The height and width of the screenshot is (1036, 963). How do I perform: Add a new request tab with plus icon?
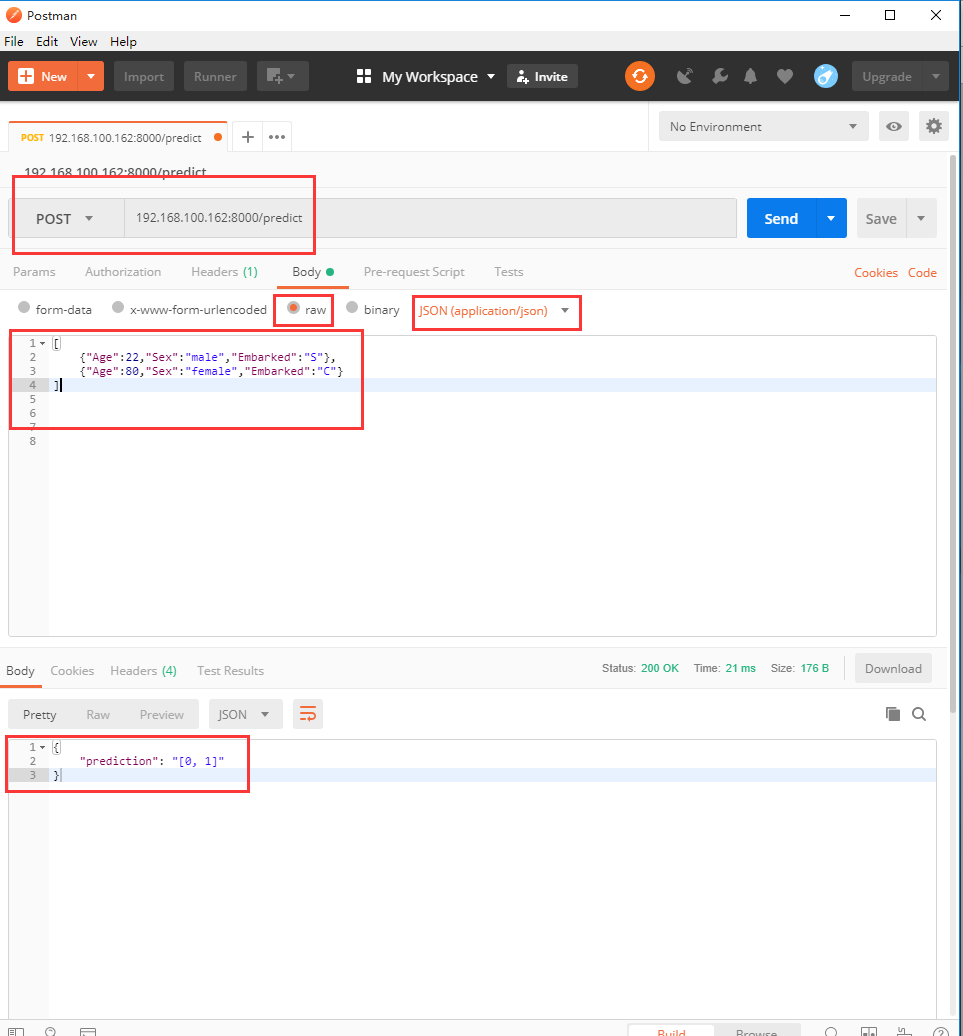(248, 137)
